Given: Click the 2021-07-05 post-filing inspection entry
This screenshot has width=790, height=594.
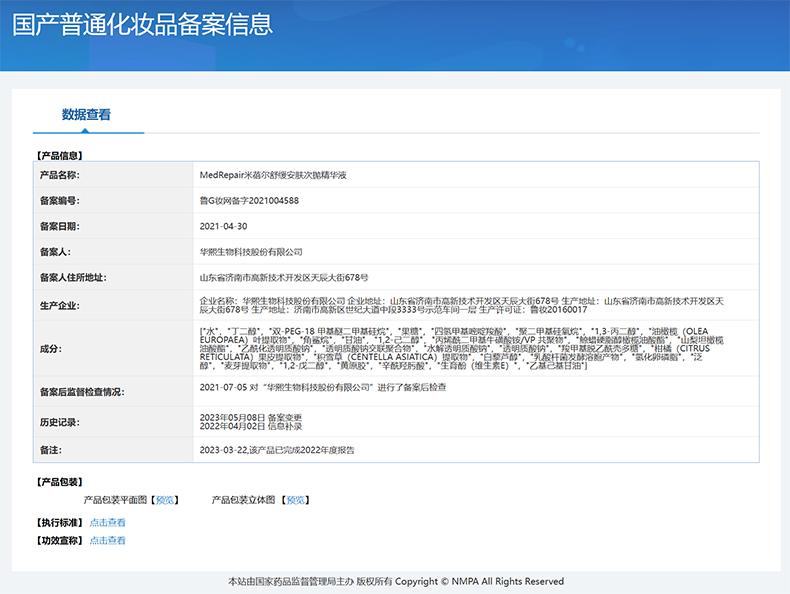Looking at the screenshot, I should pyautogui.click(x=322, y=387).
